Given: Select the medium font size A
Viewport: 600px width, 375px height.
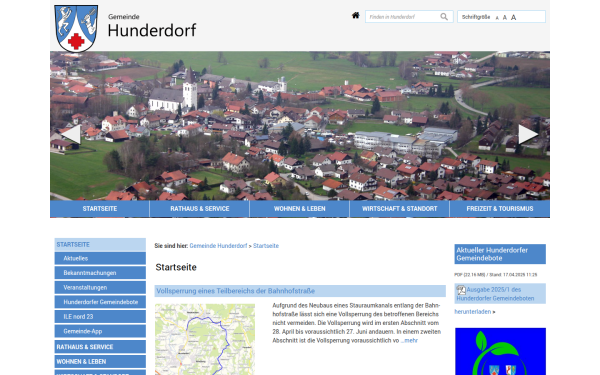Looking at the screenshot, I should click(x=505, y=18).
